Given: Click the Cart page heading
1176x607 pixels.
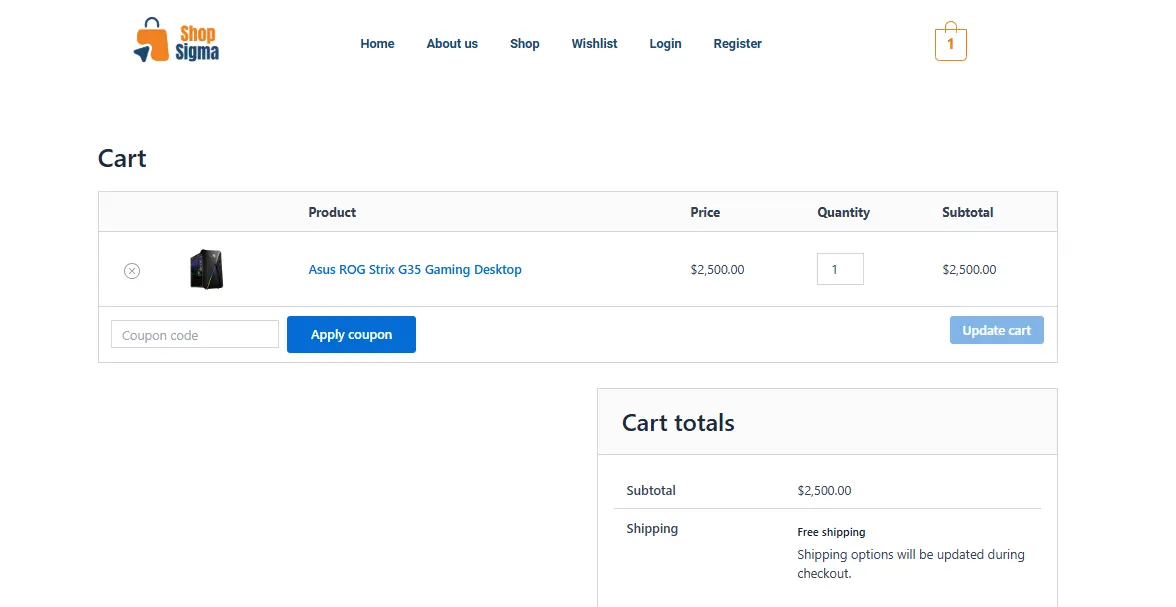Looking at the screenshot, I should pos(122,158).
